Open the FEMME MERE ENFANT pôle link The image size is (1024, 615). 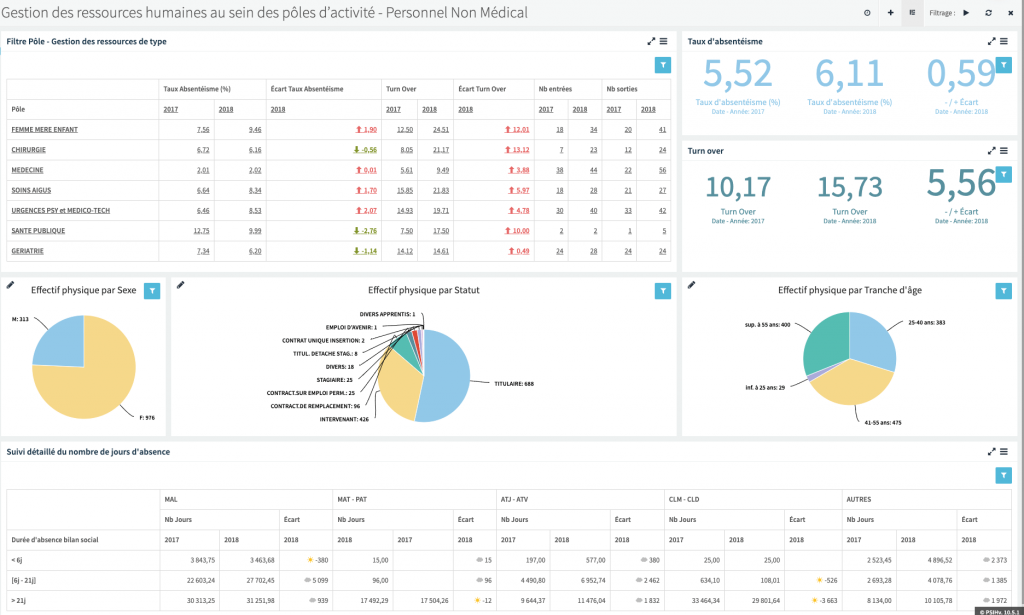(44, 130)
